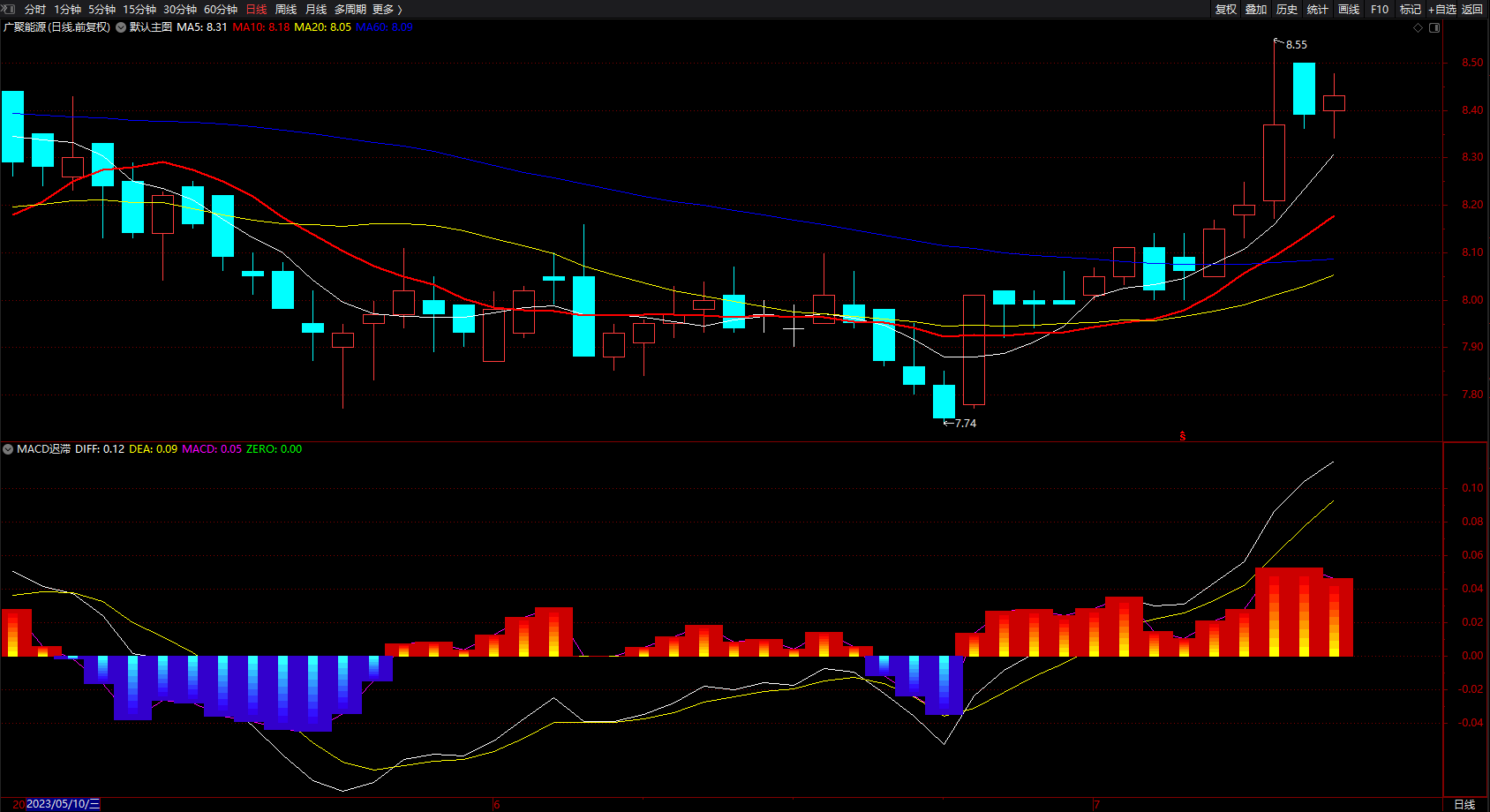1490x812 pixels.
Task: Select the 60分钟 timeframe tab
Action: [x=221, y=9]
